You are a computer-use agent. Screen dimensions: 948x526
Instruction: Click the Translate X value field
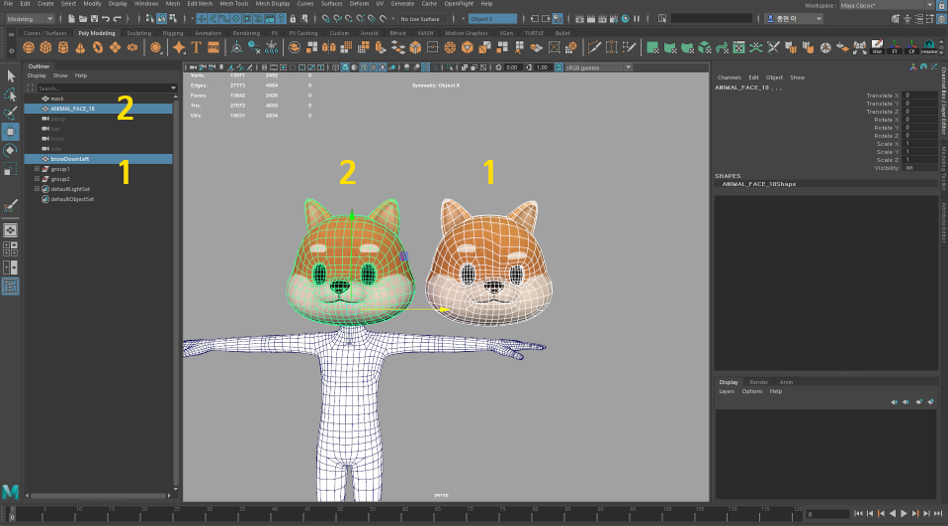tap(921, 96)
